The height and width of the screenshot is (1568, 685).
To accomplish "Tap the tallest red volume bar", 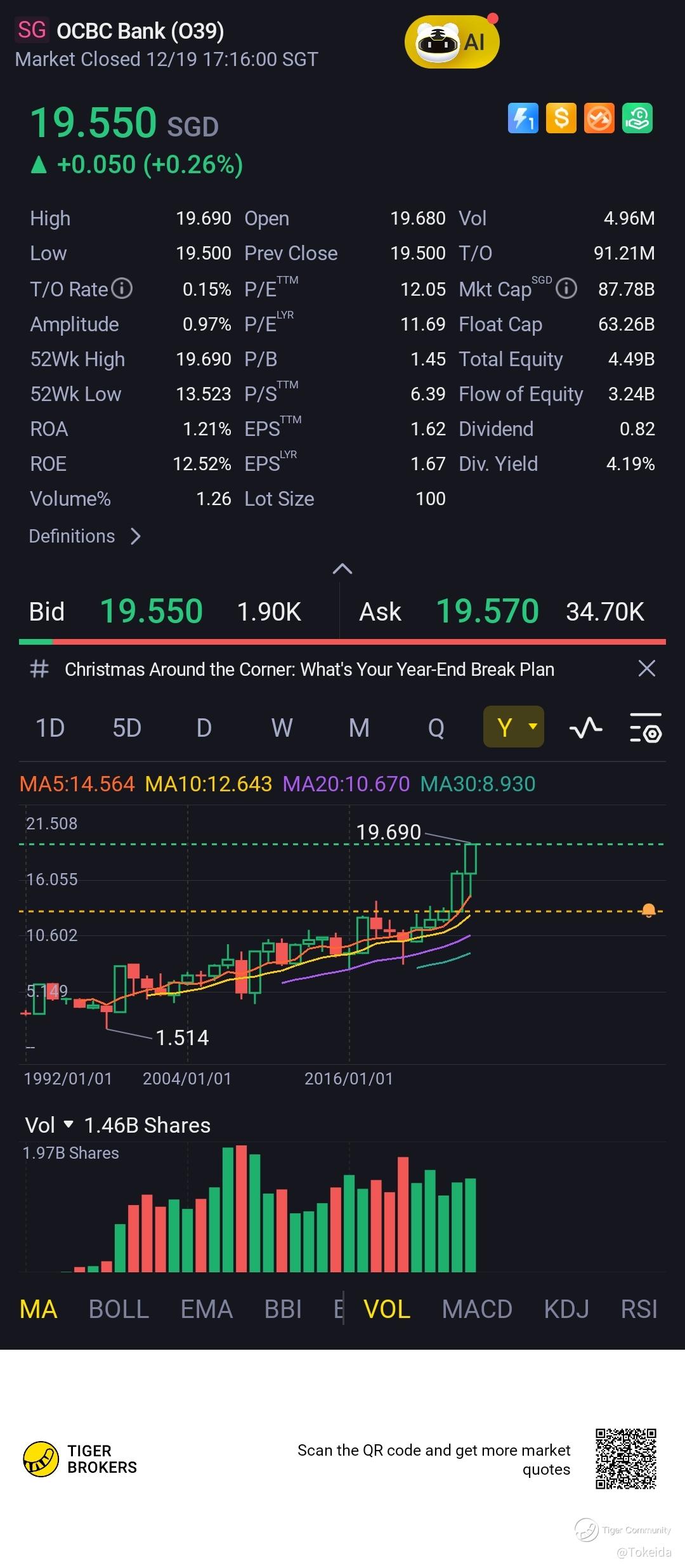I will (241, 1208).
